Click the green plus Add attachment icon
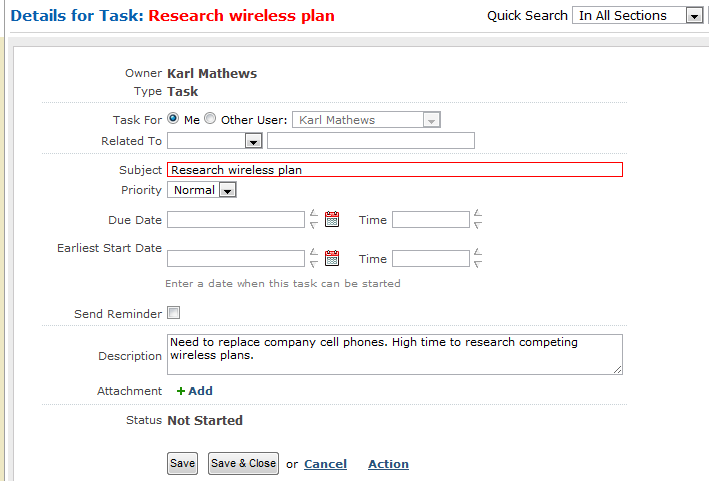Viewport: 709px width, 481px height. tap(181, 391)
